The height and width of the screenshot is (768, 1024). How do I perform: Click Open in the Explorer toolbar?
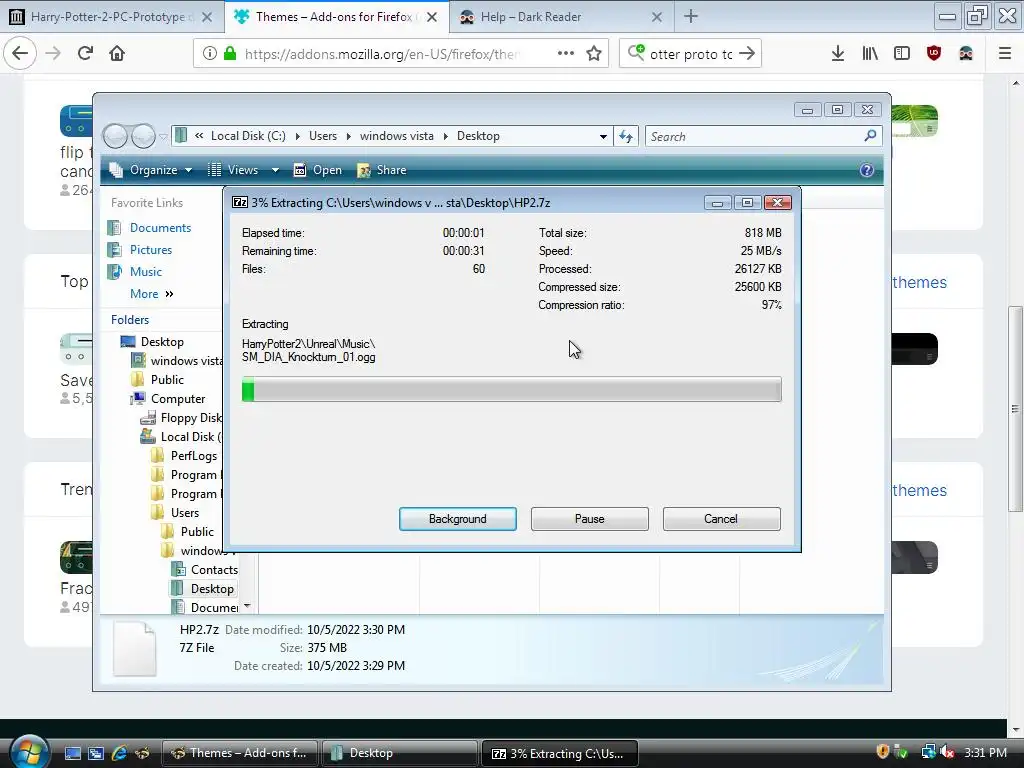pyautogui.click(x=318, y=170)
